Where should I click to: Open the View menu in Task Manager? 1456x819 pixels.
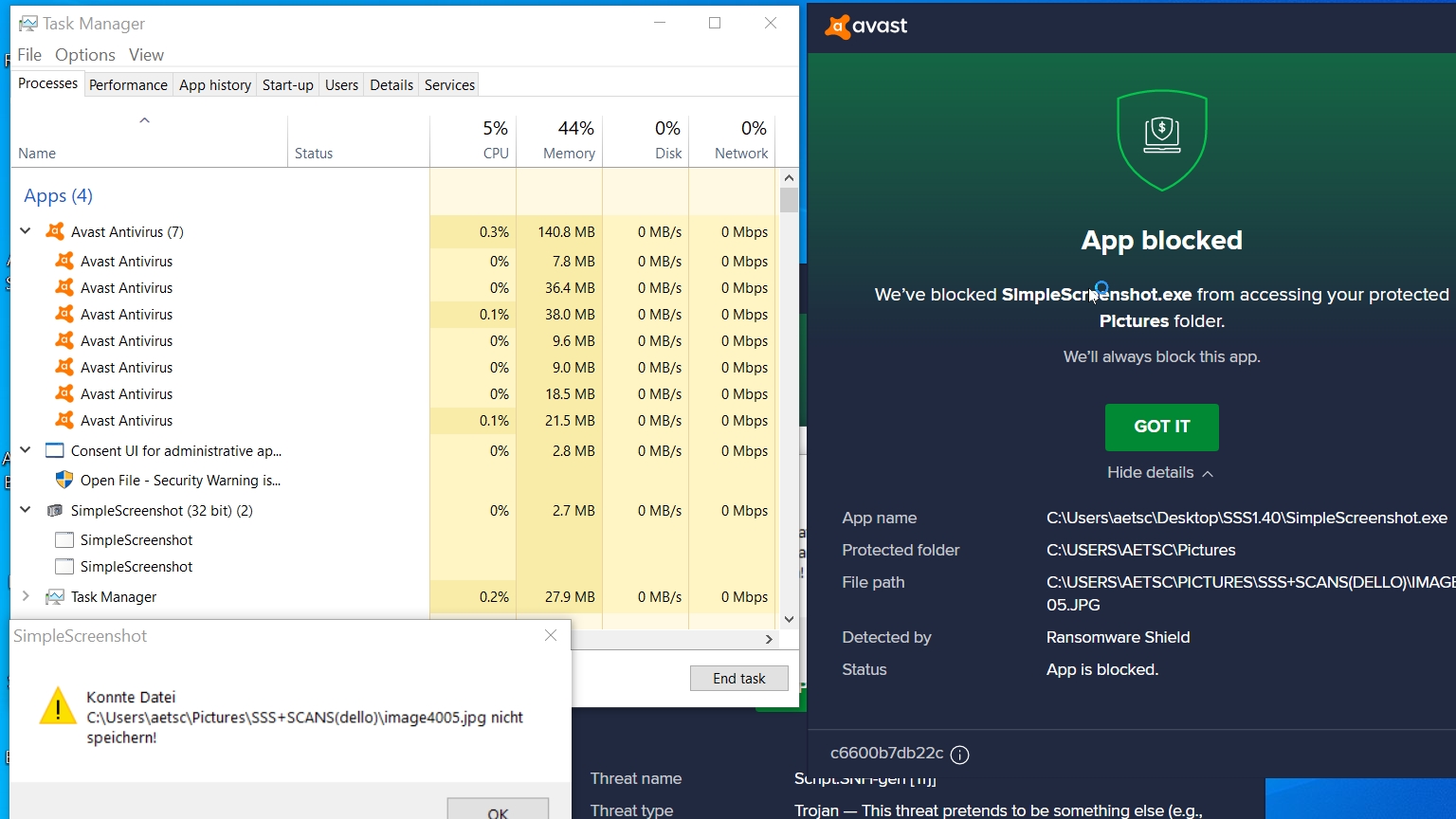tap(146, 55)
